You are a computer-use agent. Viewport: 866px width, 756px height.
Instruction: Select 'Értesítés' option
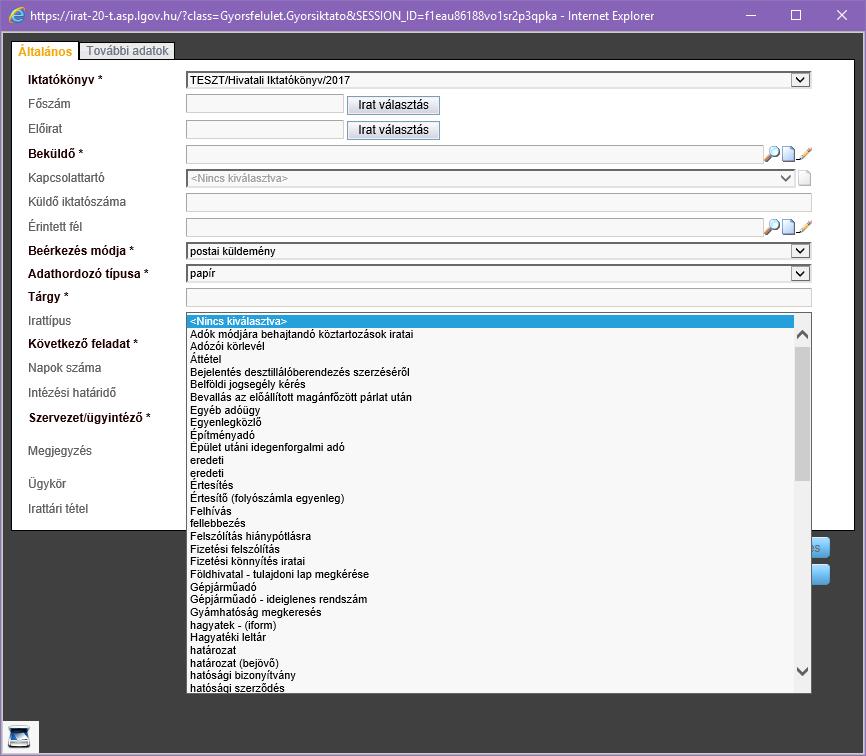coord(490,485)
